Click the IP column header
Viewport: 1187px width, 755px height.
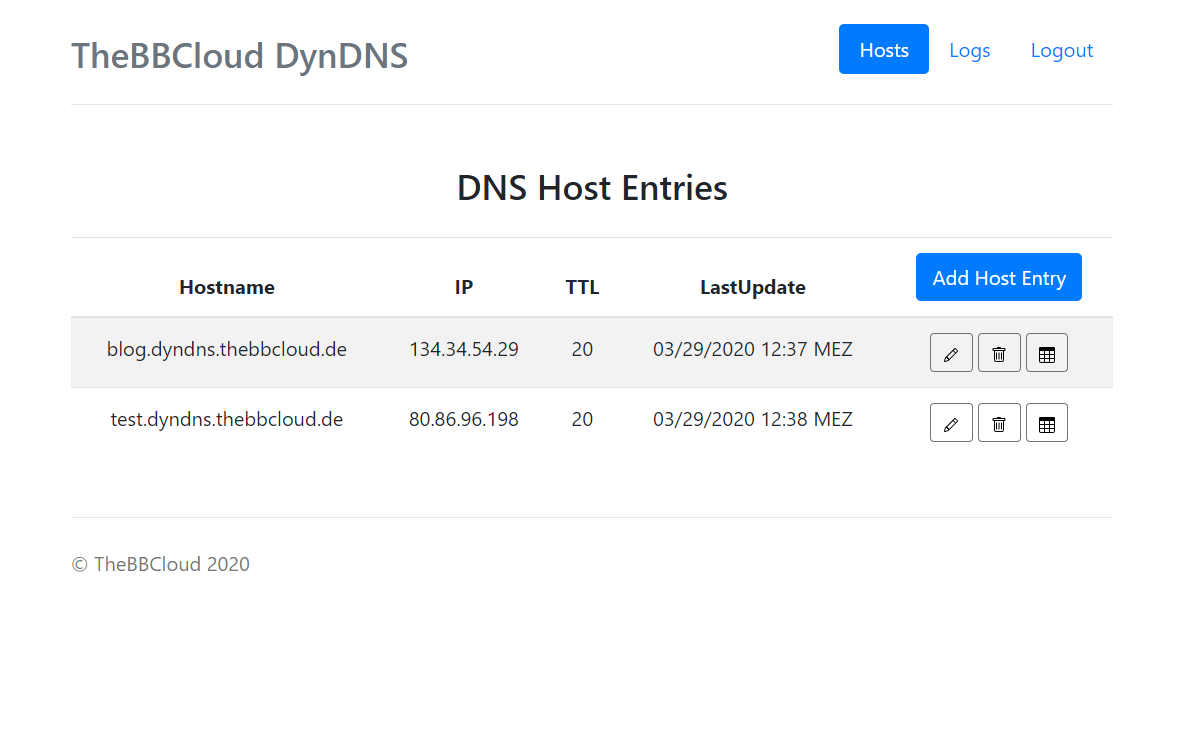464,287
